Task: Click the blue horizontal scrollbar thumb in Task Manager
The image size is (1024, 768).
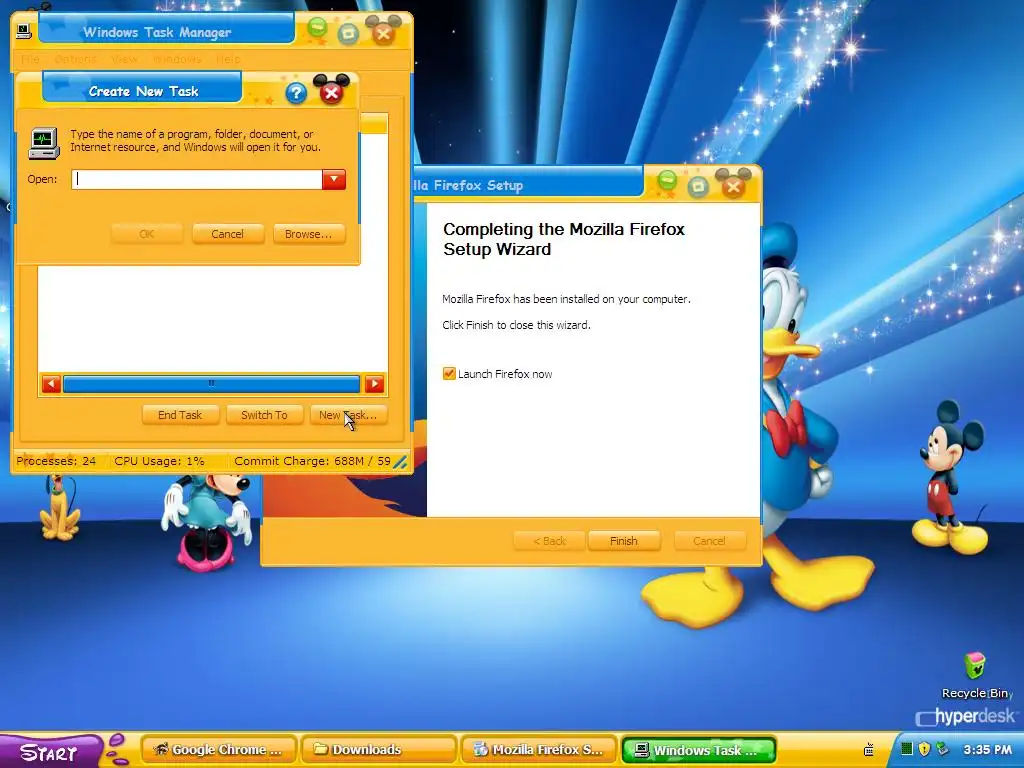Action: 212,384
